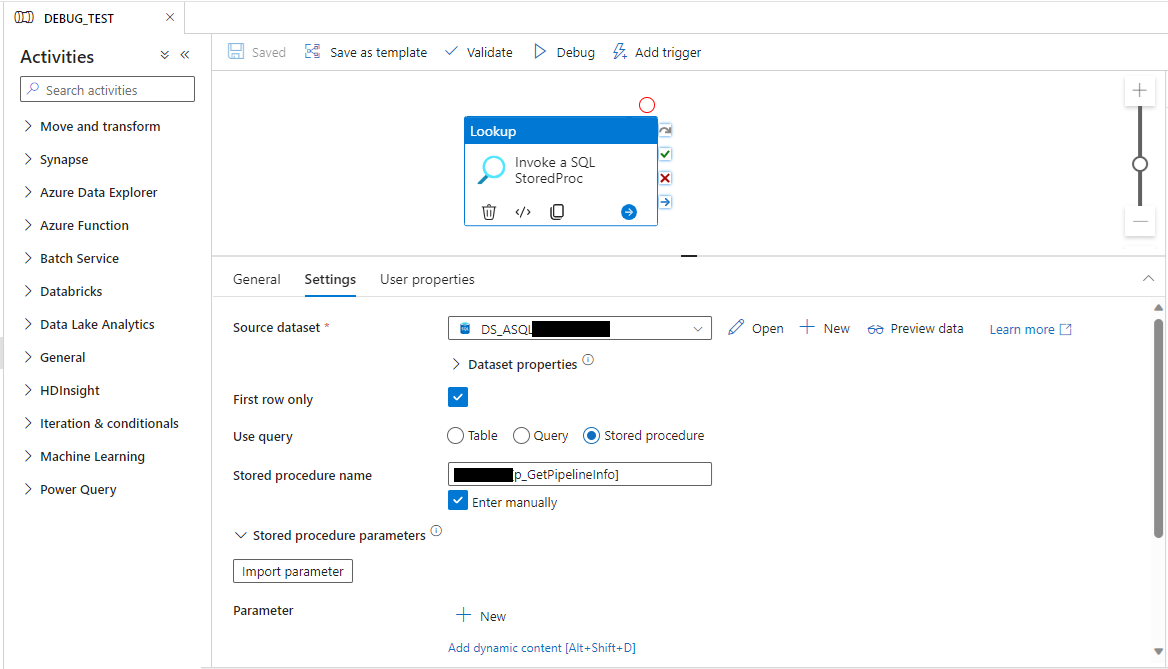1168x669 pixels.
Task: Switch to the Settings tab
Action: point(330,279)
